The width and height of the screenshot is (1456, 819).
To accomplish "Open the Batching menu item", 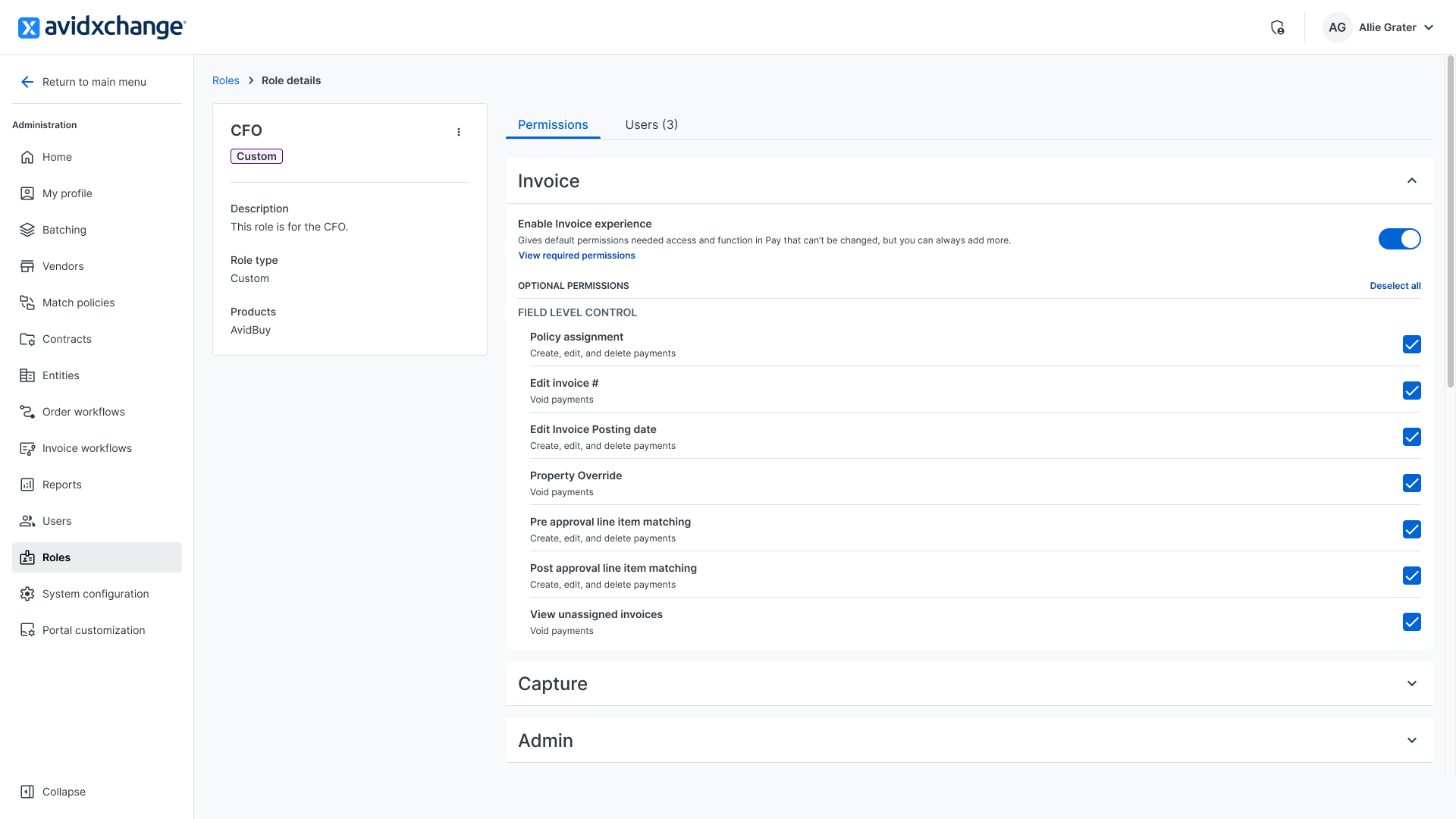I will [x=97, y=230].
